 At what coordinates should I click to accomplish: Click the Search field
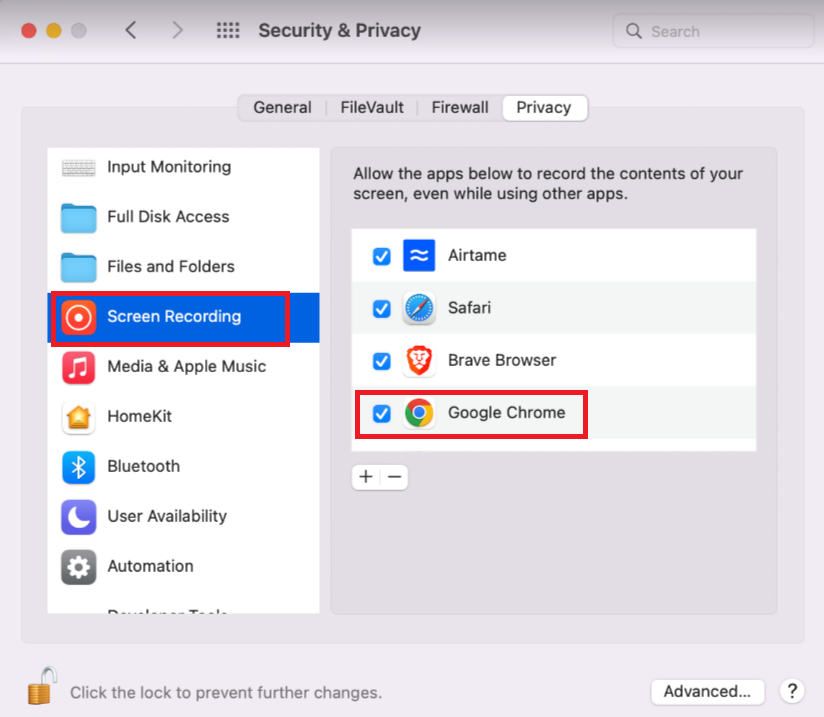pos(712,31)
